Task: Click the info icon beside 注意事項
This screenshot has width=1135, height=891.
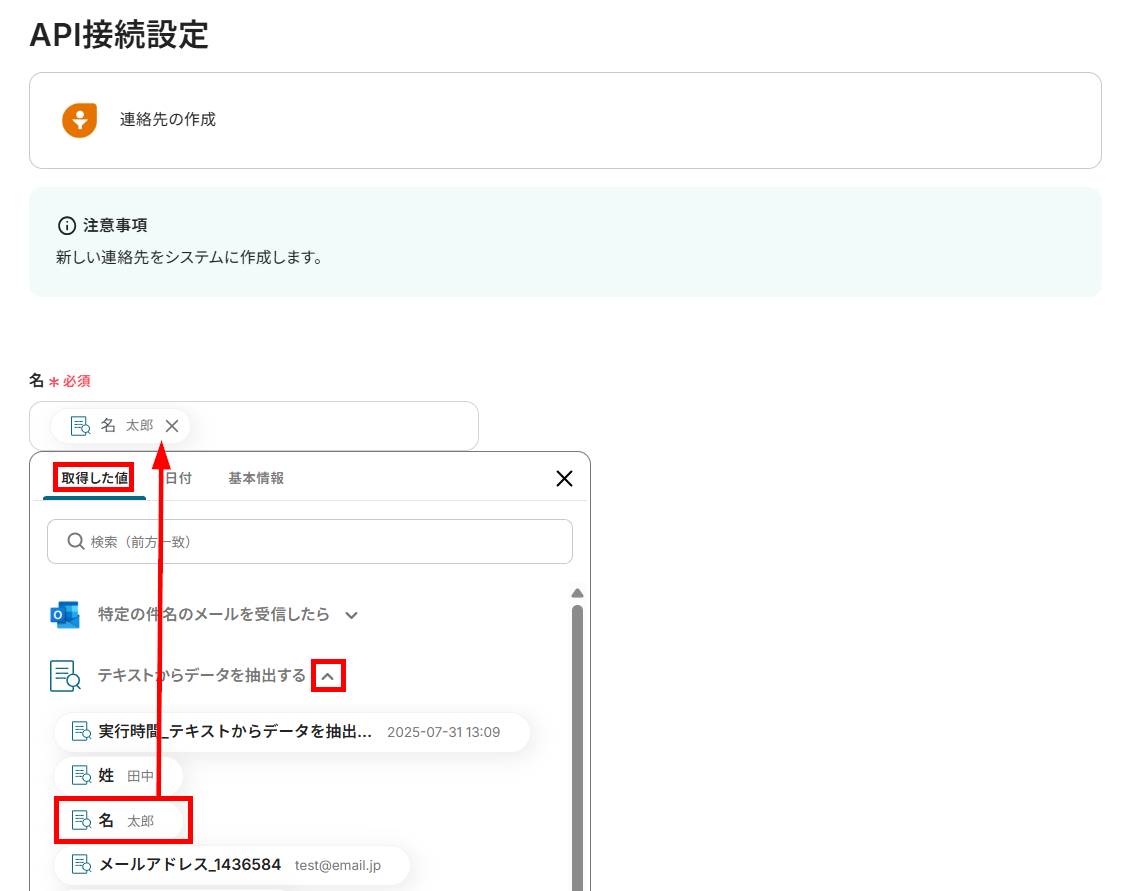Action: click(67, 226)
